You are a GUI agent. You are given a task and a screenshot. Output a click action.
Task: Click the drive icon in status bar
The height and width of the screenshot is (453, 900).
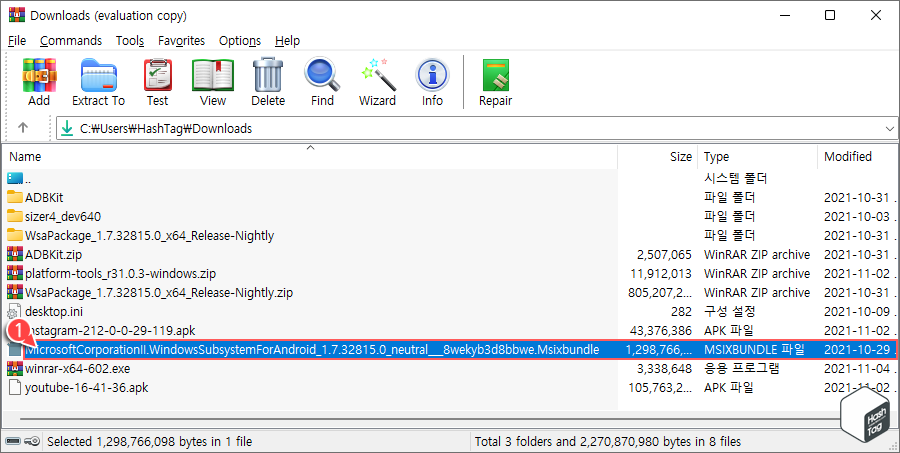tap(13, 441)
